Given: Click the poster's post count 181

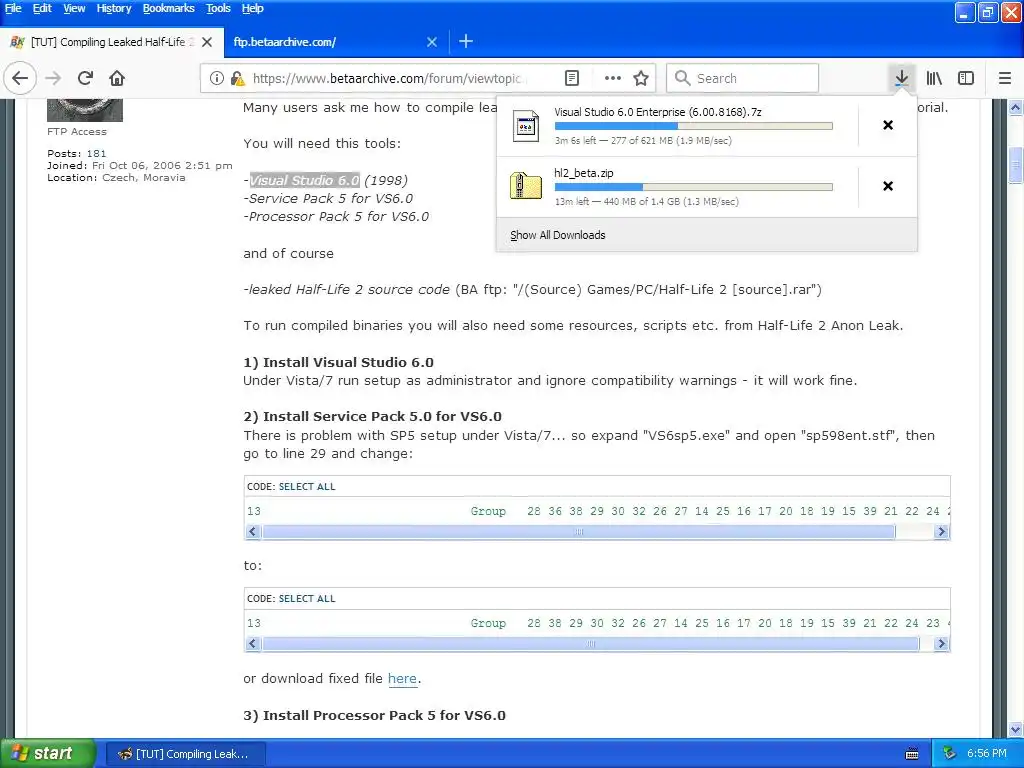Looking at the screenshot, I should pyautogui.click(x=96, y=153).
